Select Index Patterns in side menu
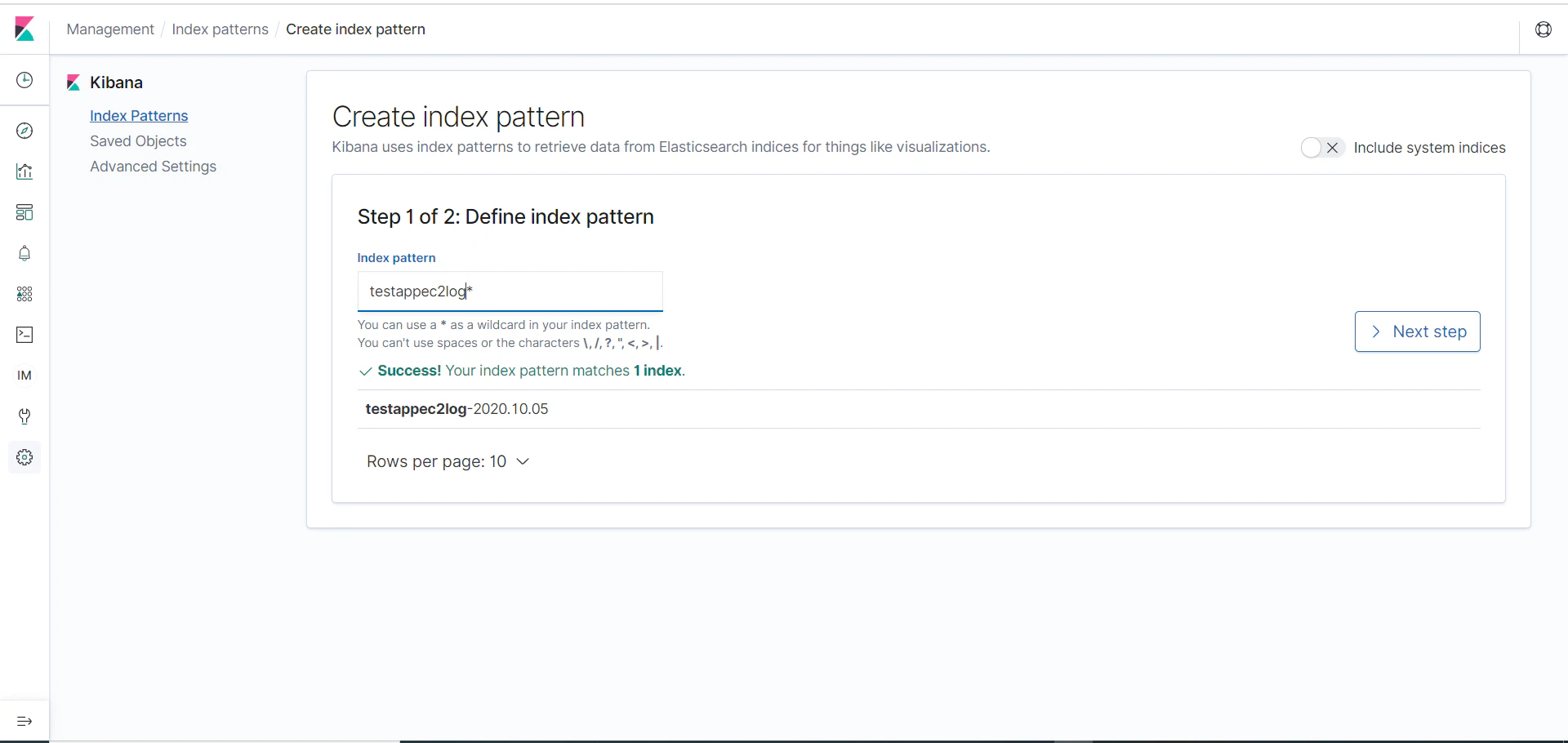 [139, 116]
